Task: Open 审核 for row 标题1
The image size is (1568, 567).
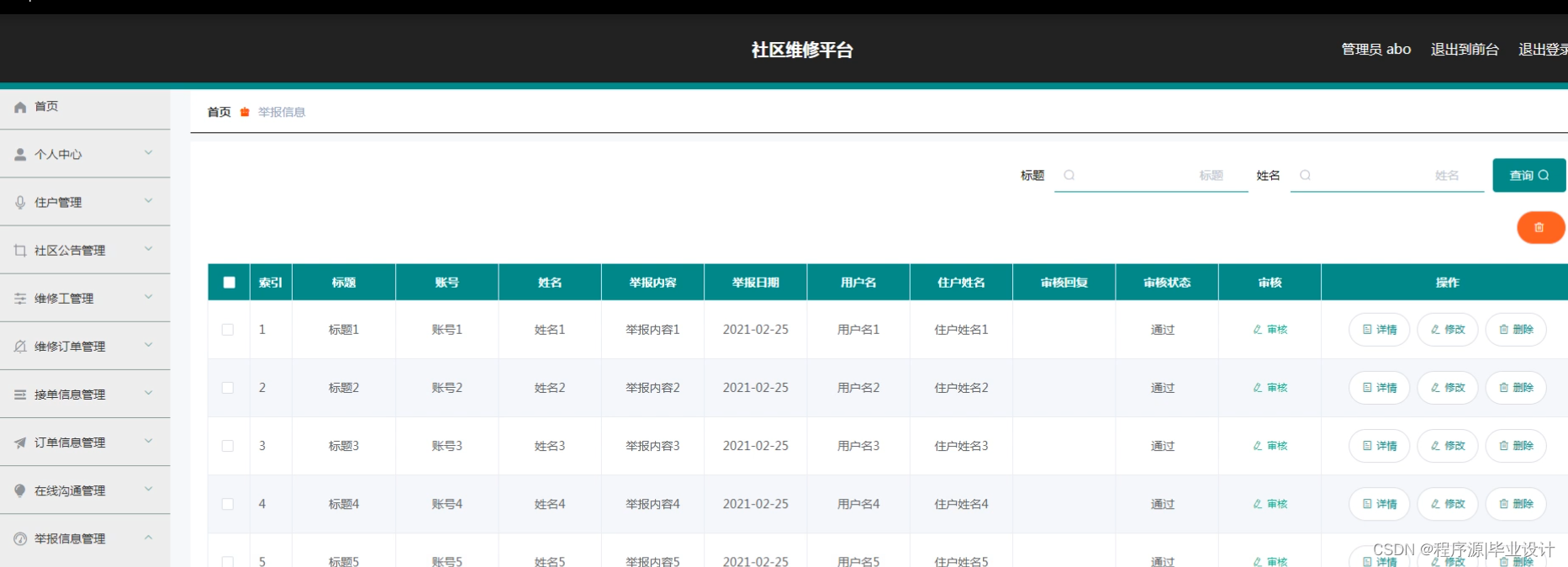Action: pos(1270,330)
